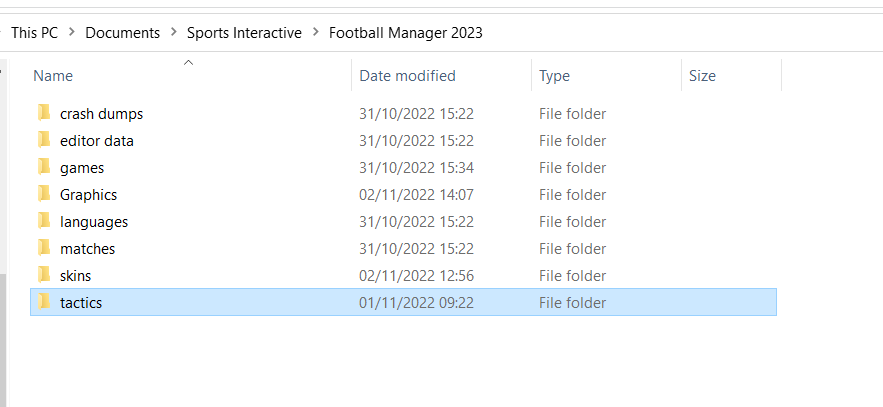Click the languages folder icon
The image size is (883, 407).
[43, 222]
